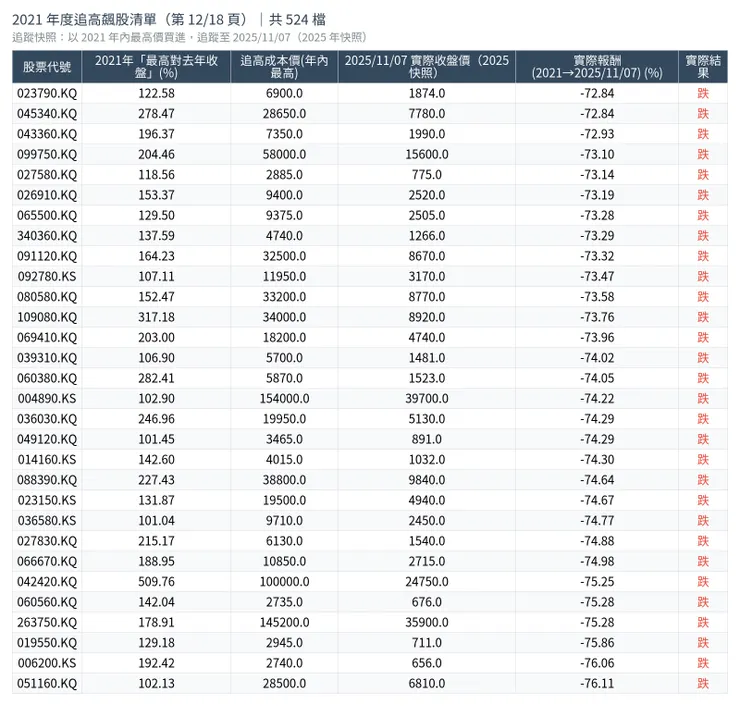Click closing price 35900.0
The height and width of the screenshot is (706, 740).
click(x=427, y=622)
